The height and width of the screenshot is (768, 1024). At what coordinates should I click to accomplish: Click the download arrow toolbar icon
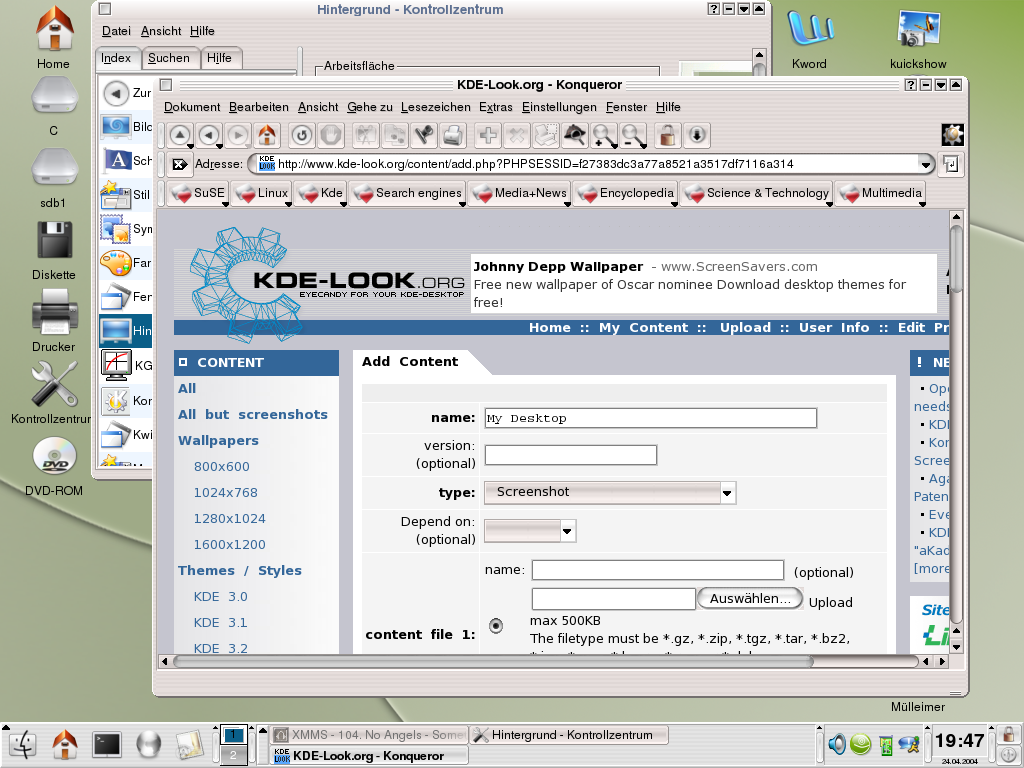point(697,135)
